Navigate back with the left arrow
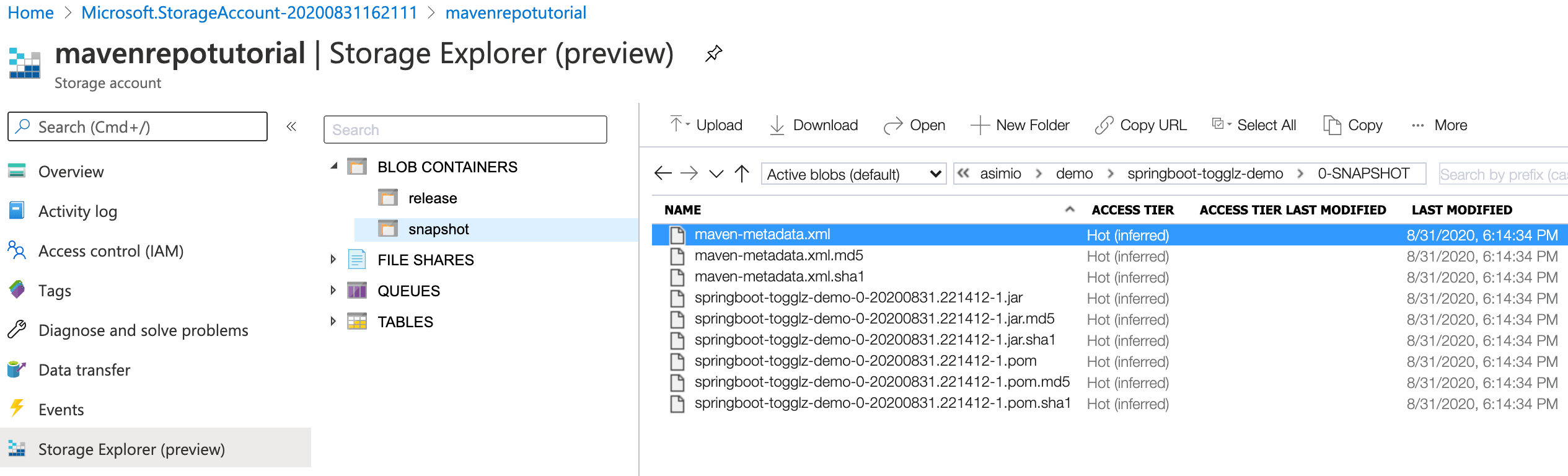This screenshot has height=476, width=1568. (663, 174)
